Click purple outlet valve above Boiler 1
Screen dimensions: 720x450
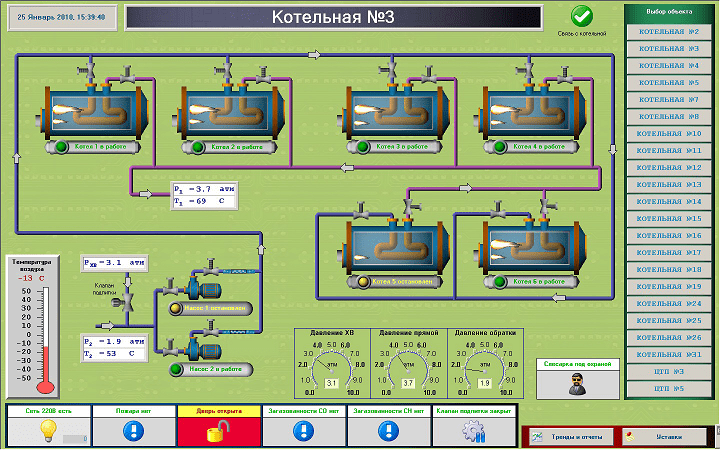[x=127, y=73]
